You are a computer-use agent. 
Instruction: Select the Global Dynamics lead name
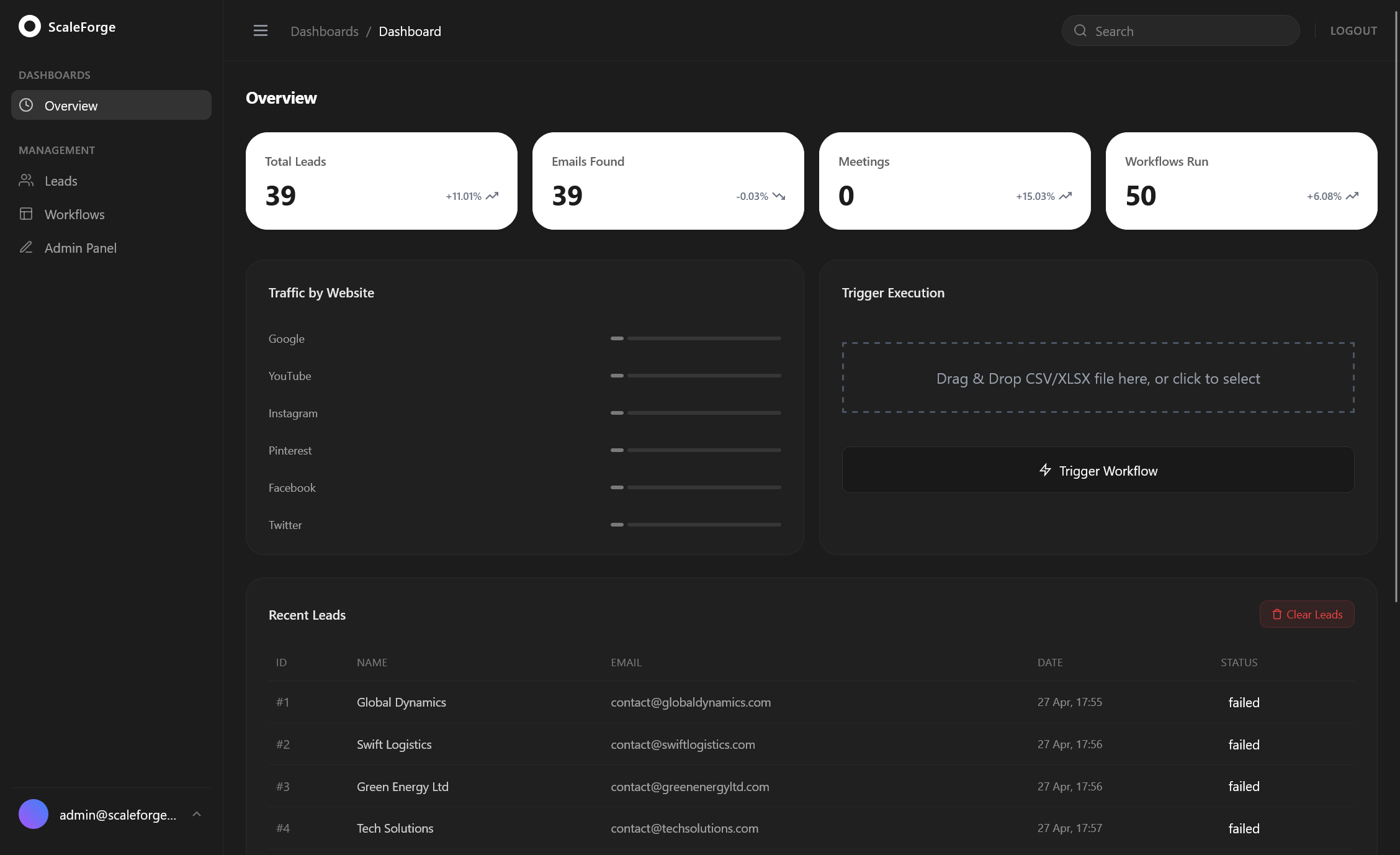click(402, 702)
